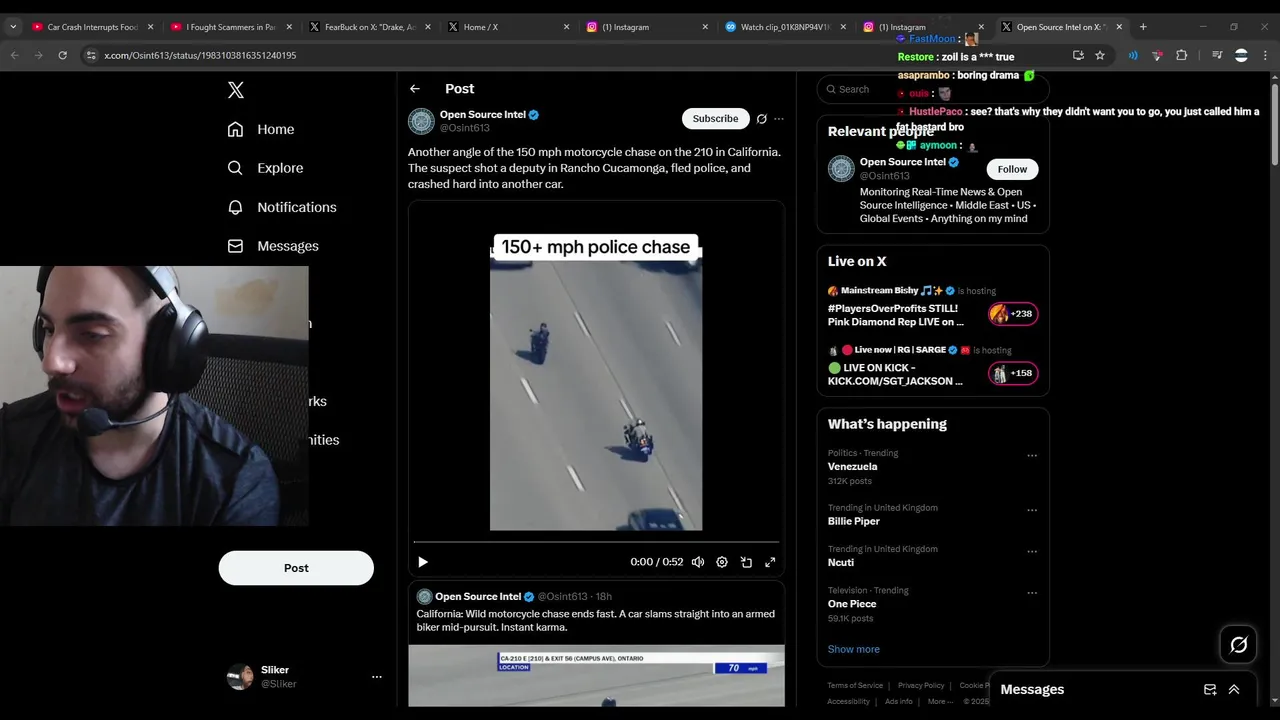The width and height of the screenshot is (1280, 720).
Task: Switch to Watch clip browser tab
Action: (x=785, y=27)
